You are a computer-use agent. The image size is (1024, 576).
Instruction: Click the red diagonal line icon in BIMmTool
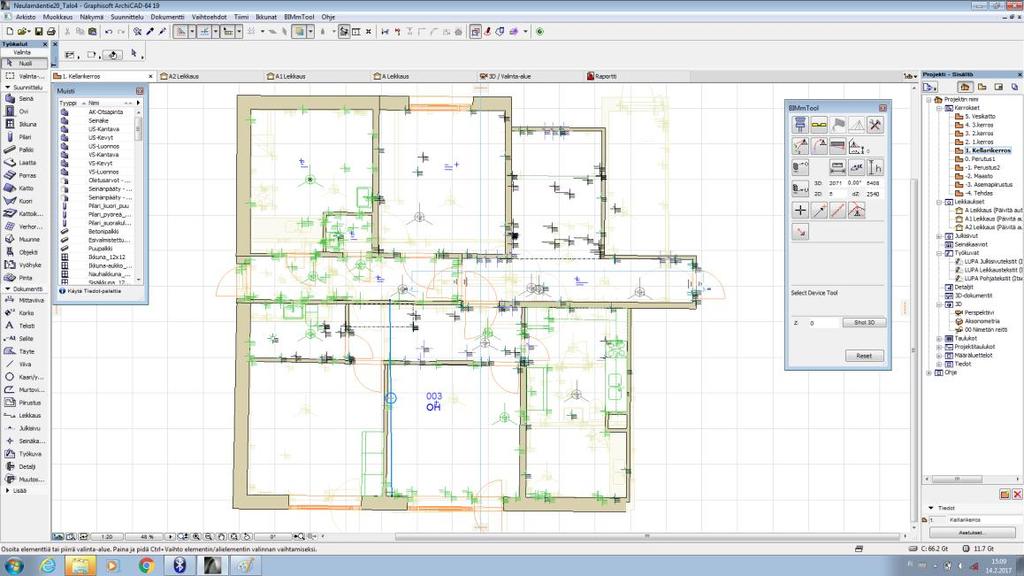point(837,210)
